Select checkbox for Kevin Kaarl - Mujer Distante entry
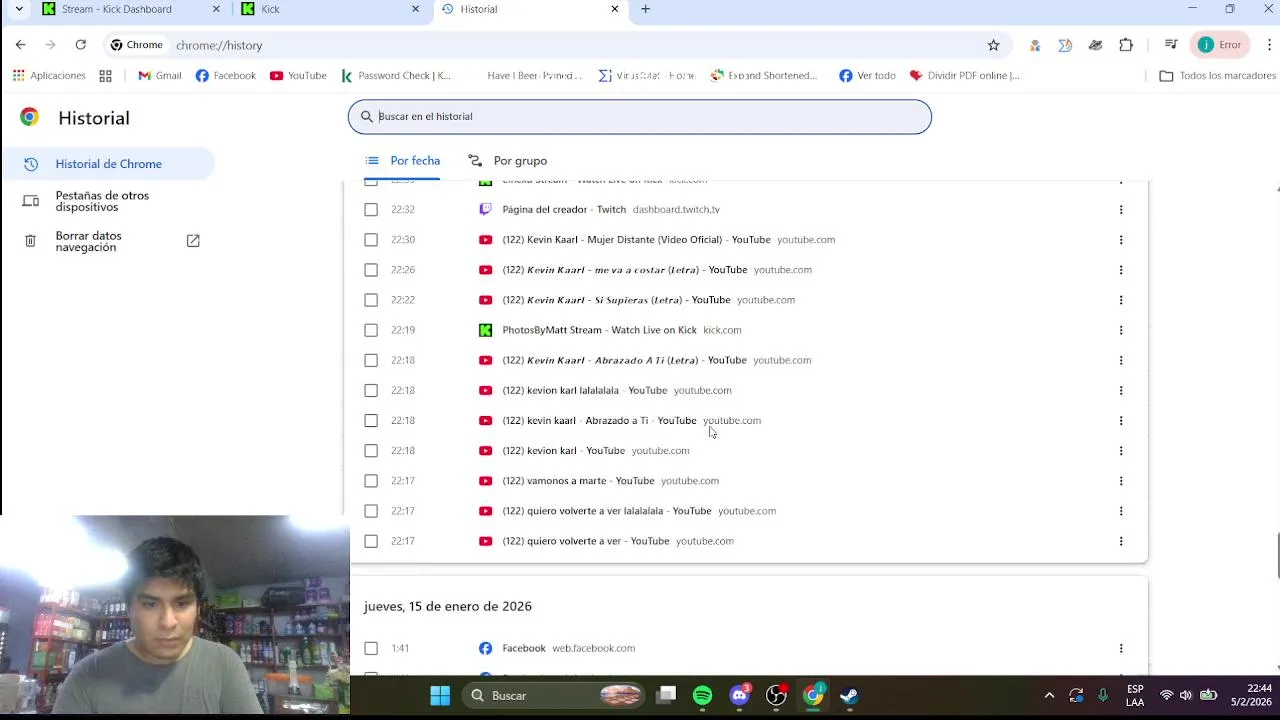Image resolution: width=1280 pixels, height=720 pixels. [x=371, y=240]
